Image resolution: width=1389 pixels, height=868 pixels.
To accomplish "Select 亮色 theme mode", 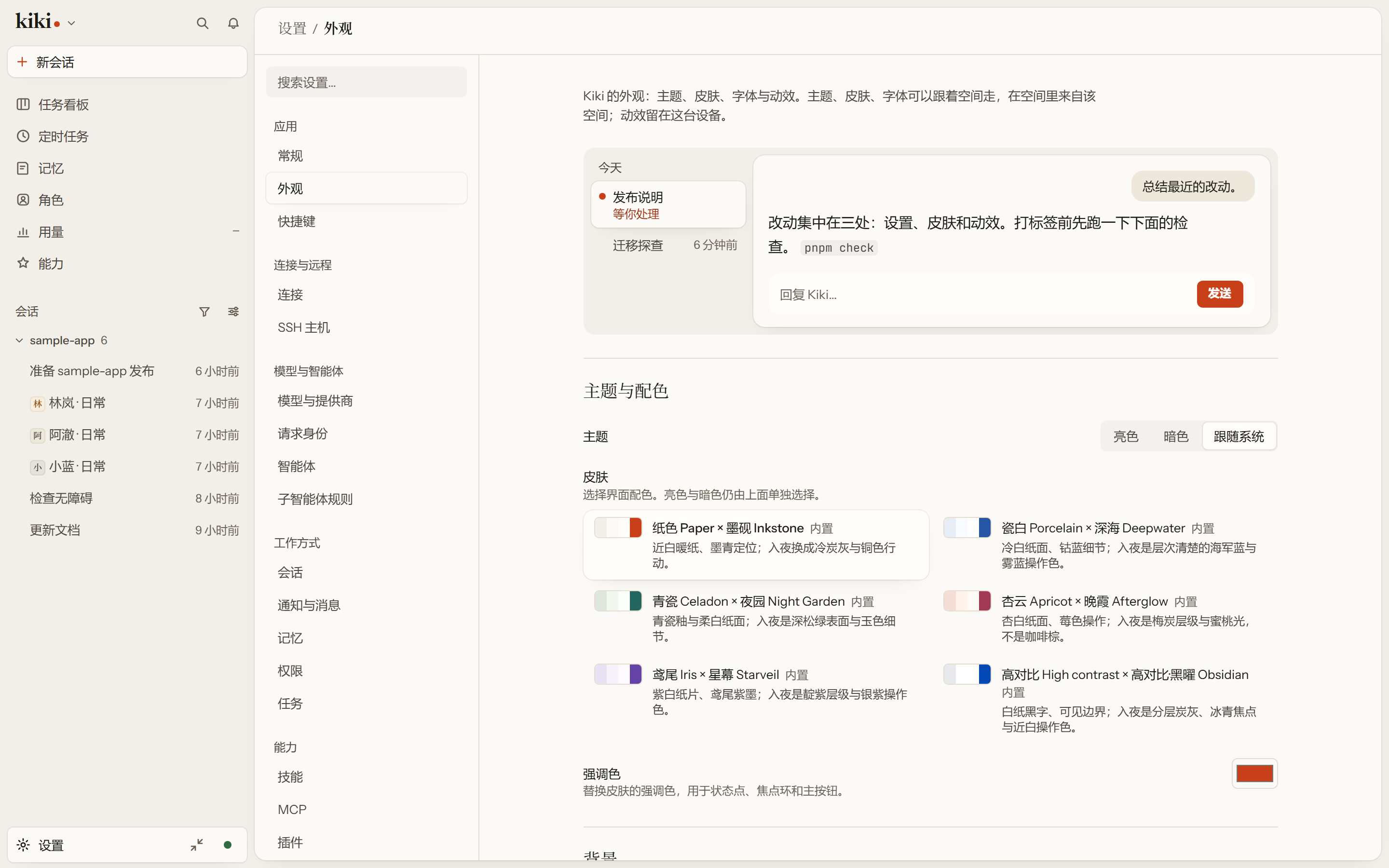I will [x=1126, y=436].
